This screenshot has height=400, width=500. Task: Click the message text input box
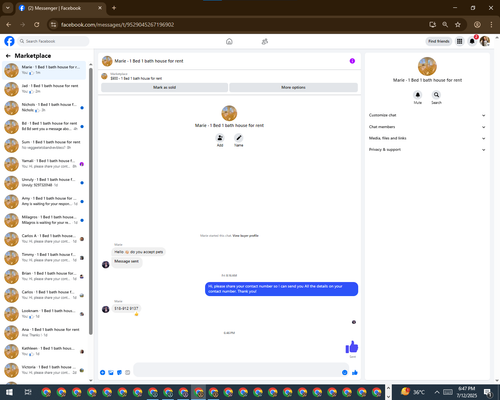click(x=241, y=370)
